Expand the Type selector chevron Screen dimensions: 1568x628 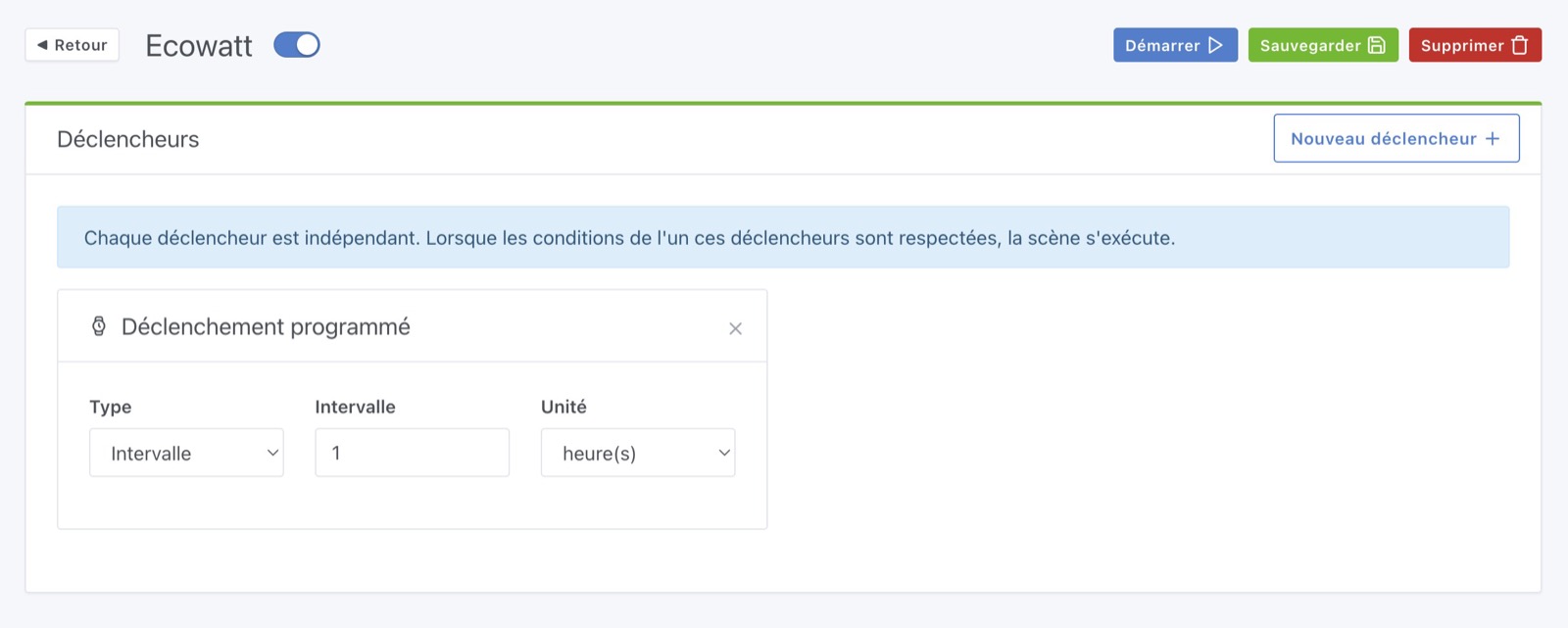(x=271, y=453)
